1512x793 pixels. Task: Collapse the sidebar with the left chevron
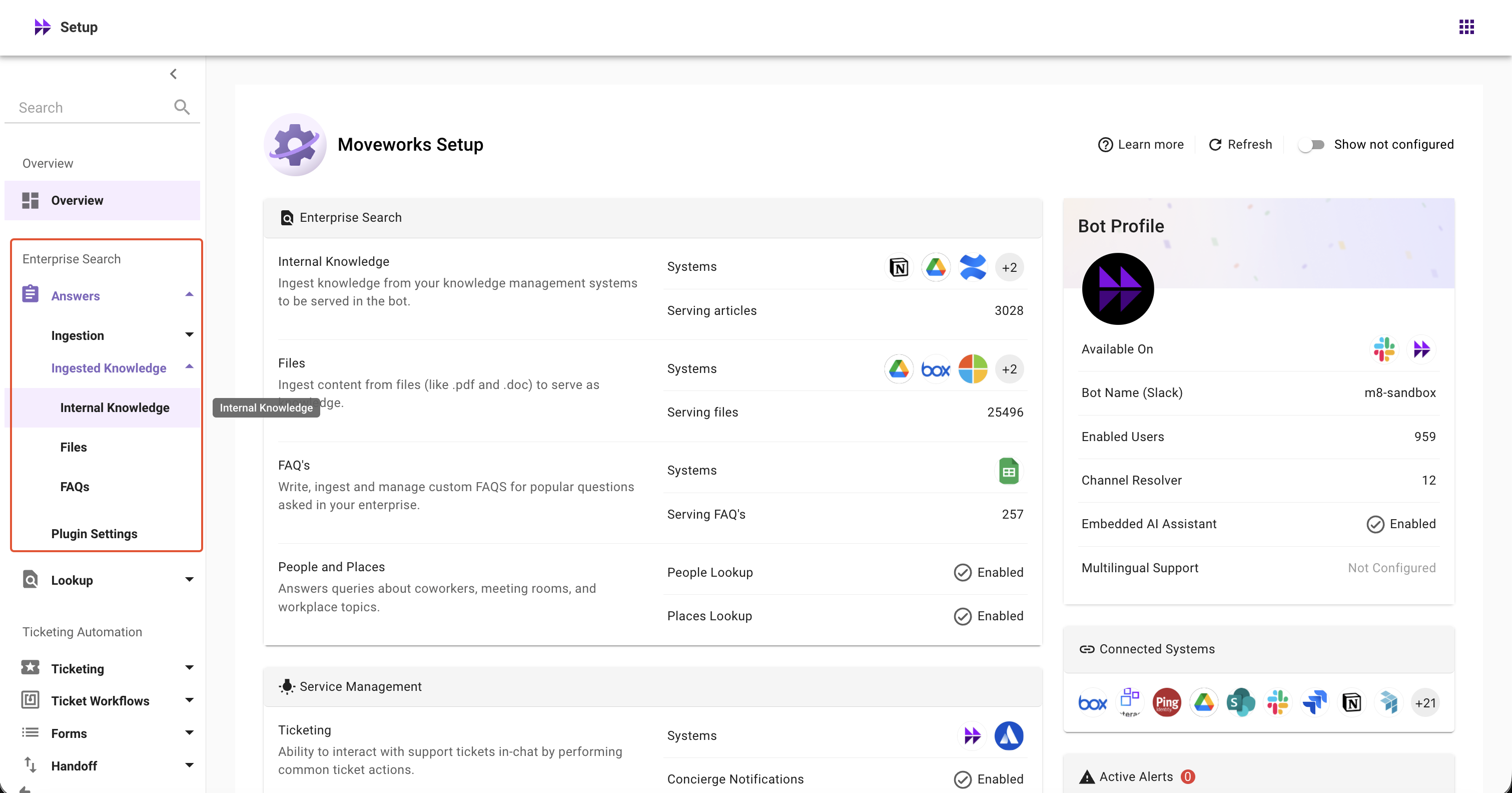[173, 74]
